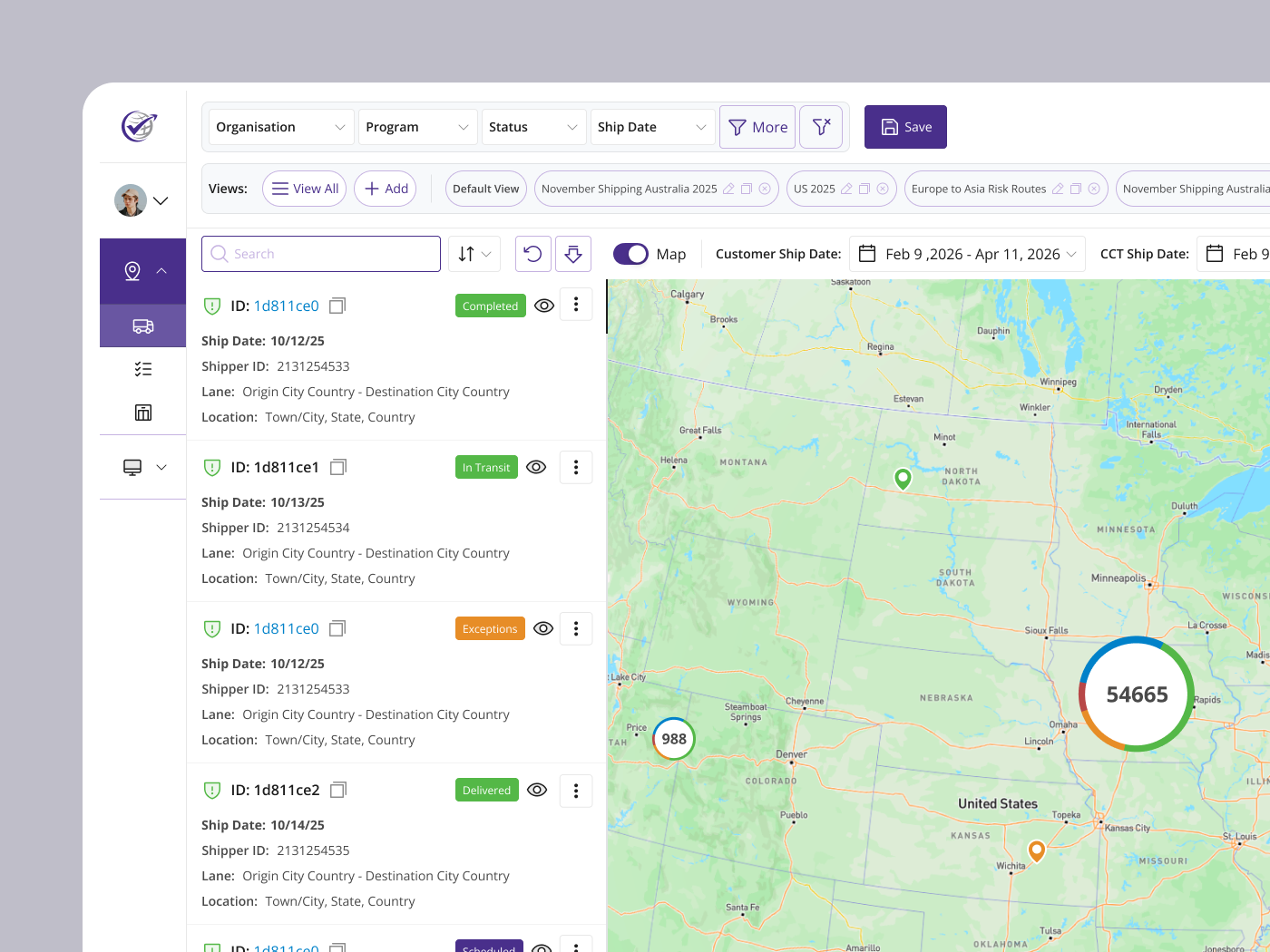Open the location pin tracking section
1270x952 pixels.
(x=132, y=271)
